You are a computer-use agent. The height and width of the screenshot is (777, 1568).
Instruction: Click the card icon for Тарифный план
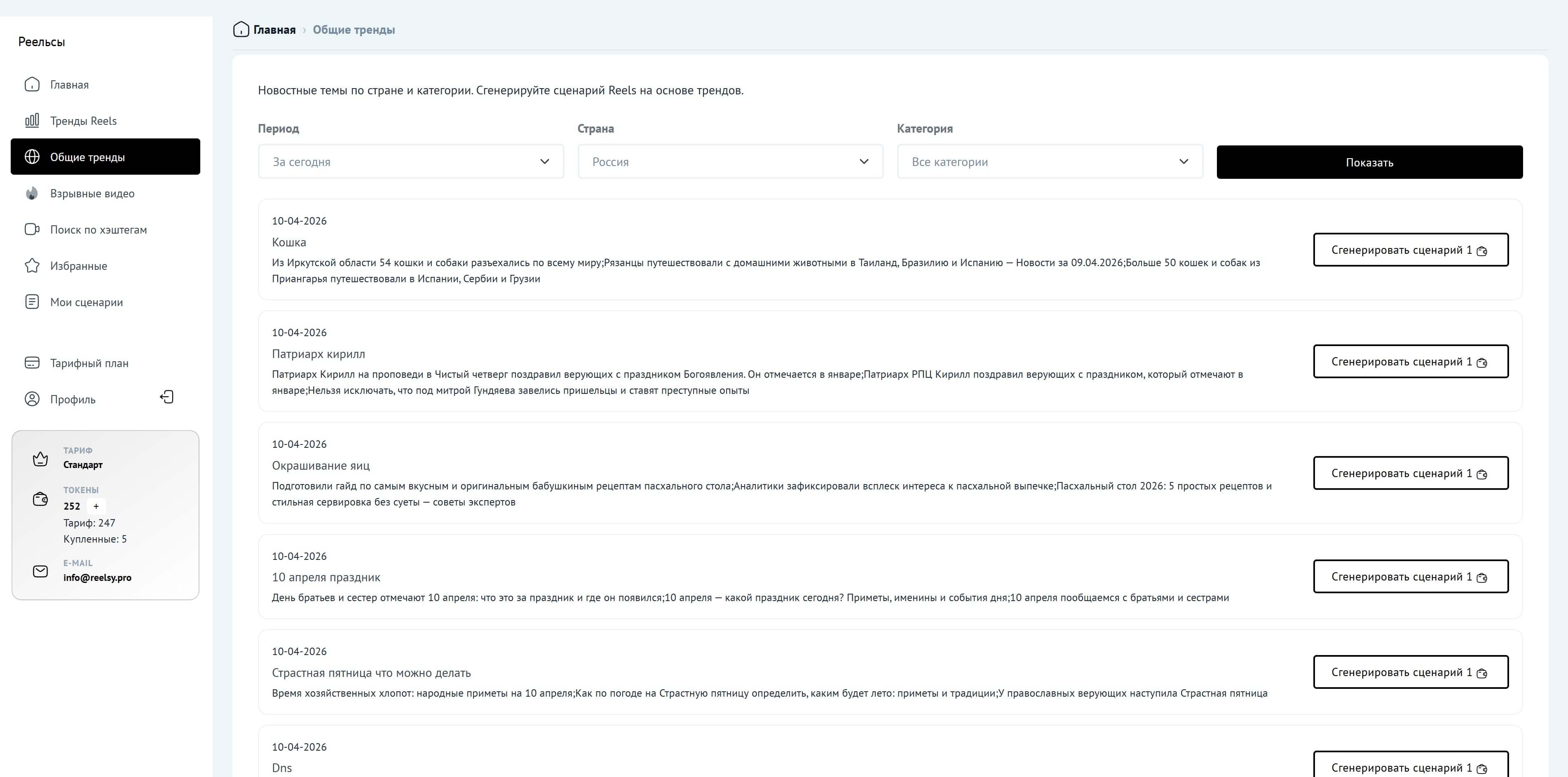tap(32, 363)
